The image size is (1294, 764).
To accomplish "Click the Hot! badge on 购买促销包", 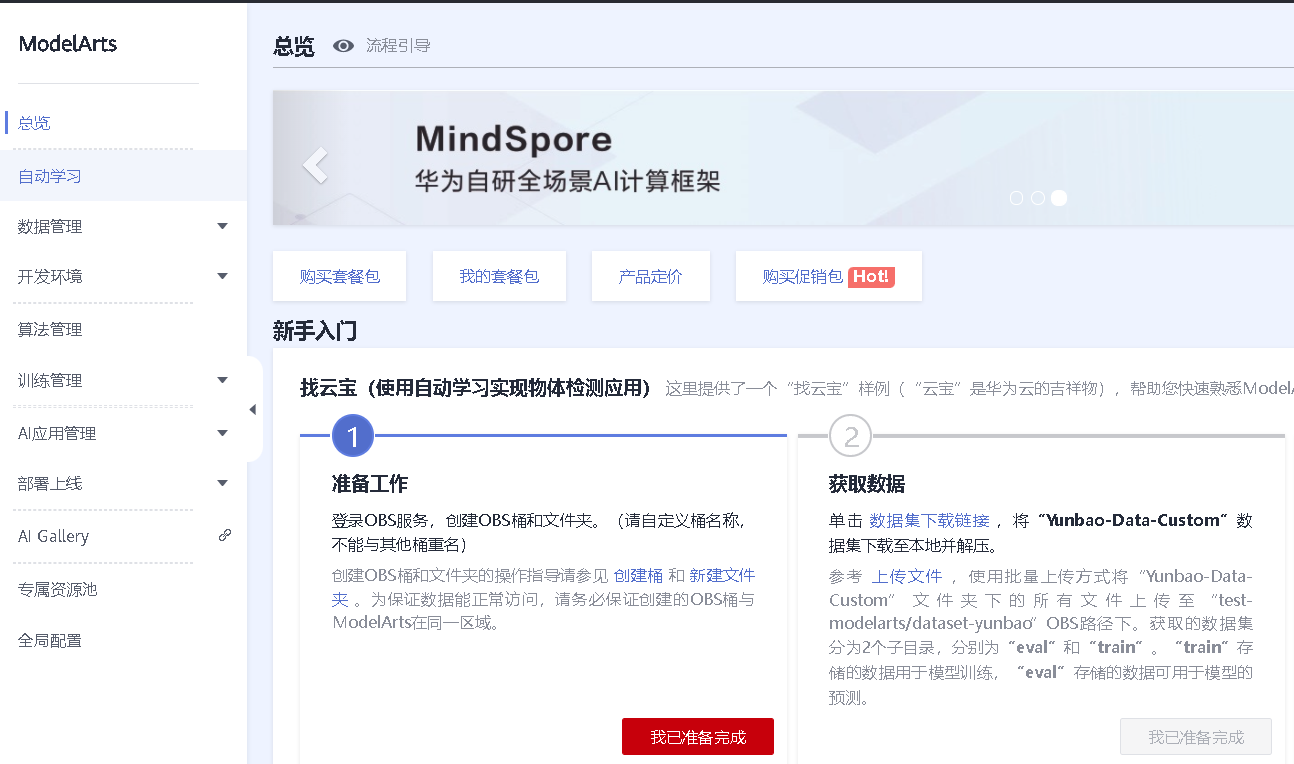I will (x=871, y=277).
